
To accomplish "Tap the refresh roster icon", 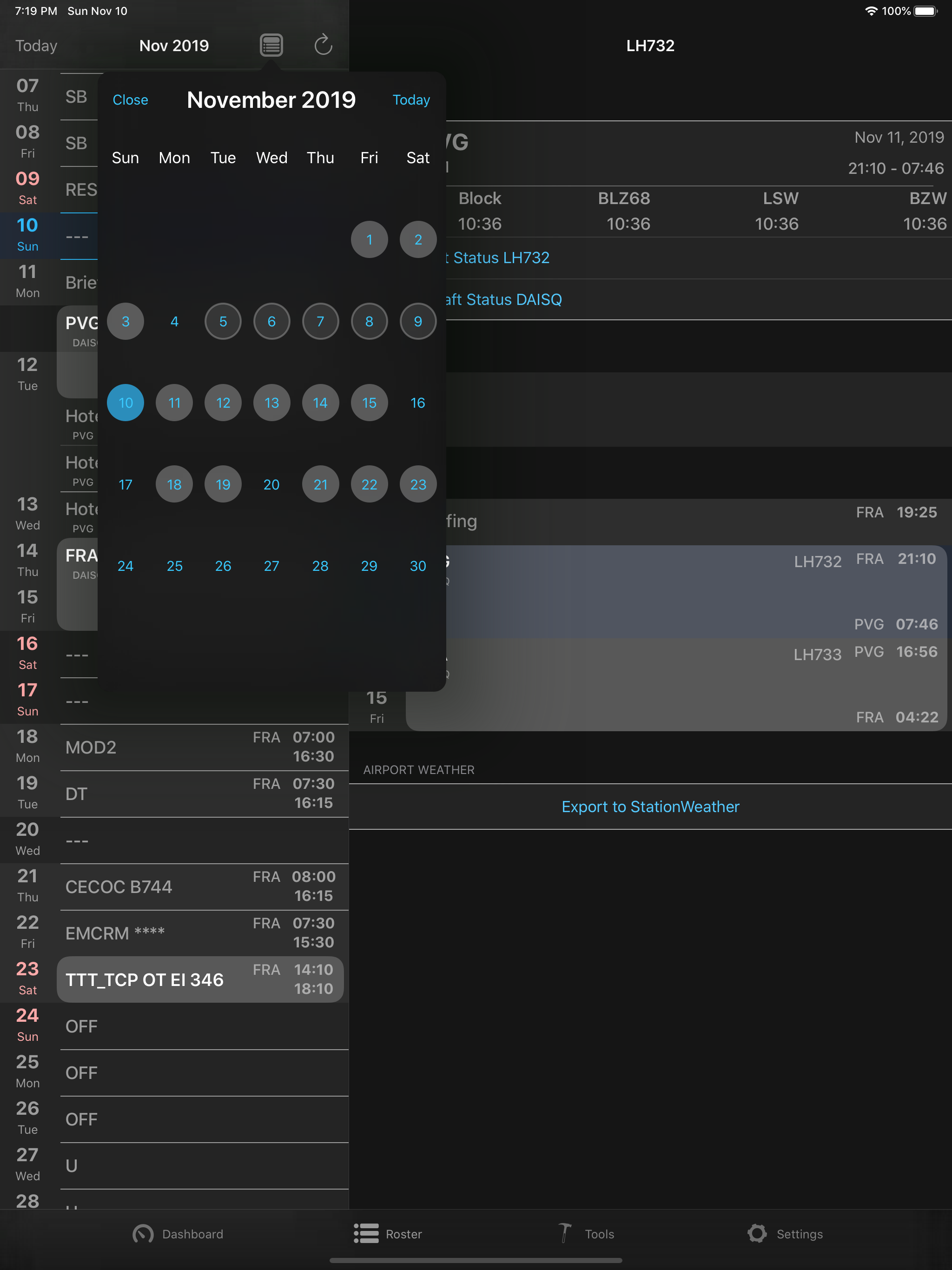I will [323, 45].
